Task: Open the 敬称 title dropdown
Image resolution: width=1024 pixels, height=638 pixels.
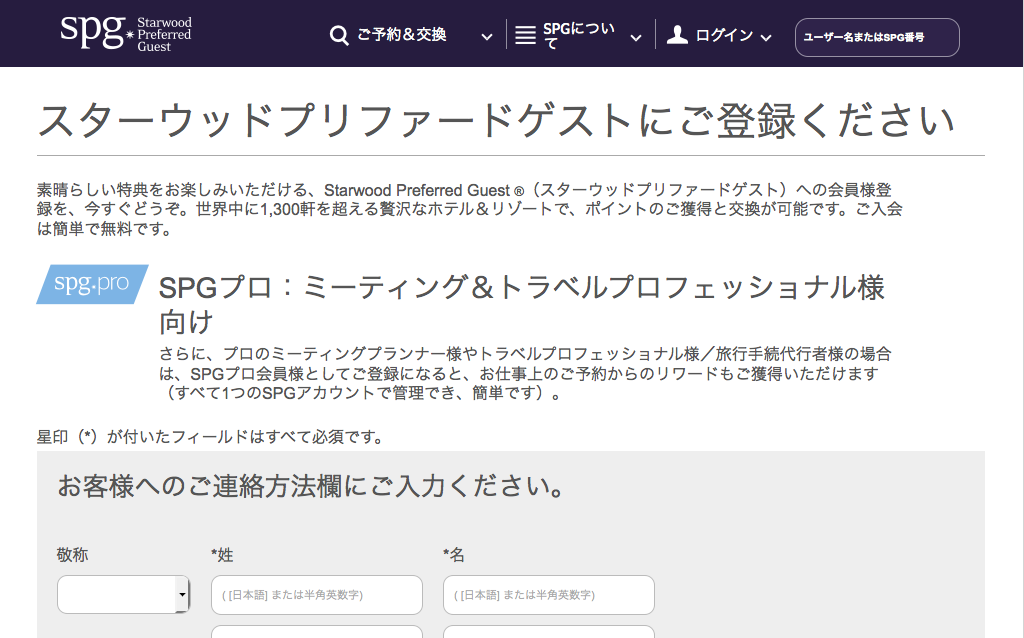Action: pyautogui.click(x=123, y=594)
